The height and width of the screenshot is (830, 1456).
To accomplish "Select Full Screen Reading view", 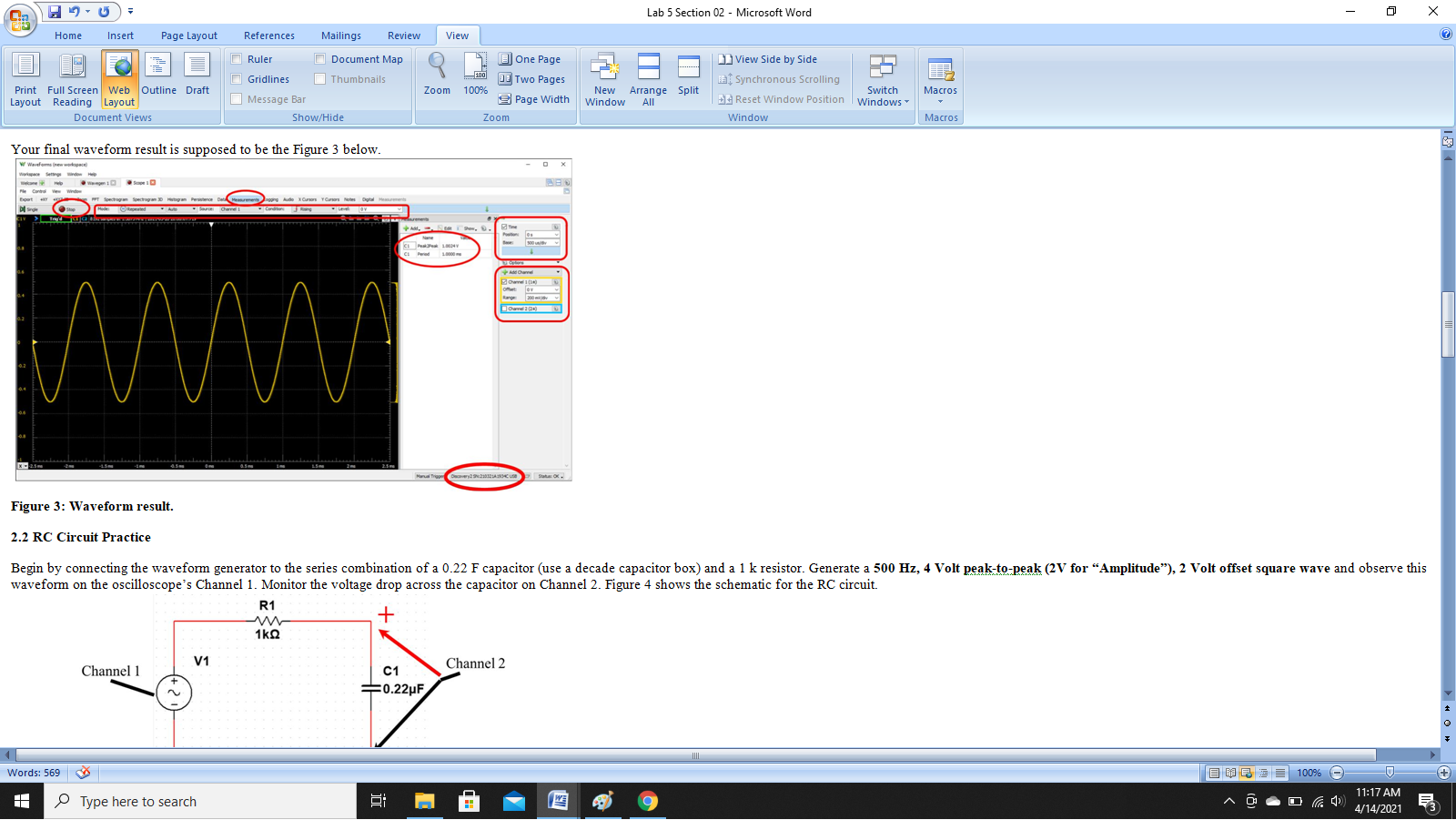I will (72, 78).
